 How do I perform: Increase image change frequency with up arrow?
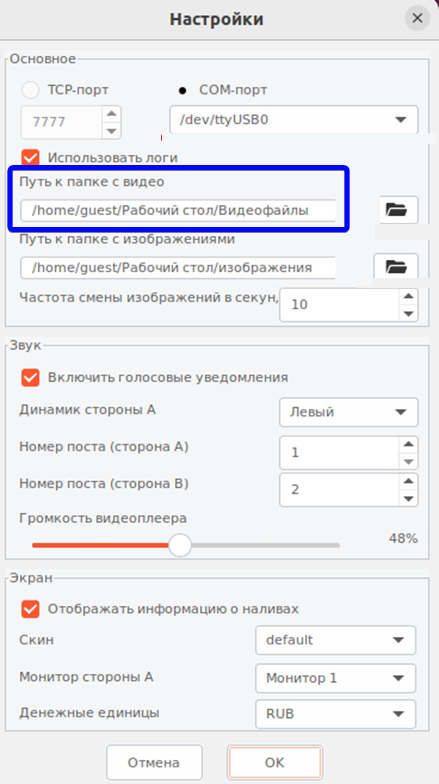408,296
